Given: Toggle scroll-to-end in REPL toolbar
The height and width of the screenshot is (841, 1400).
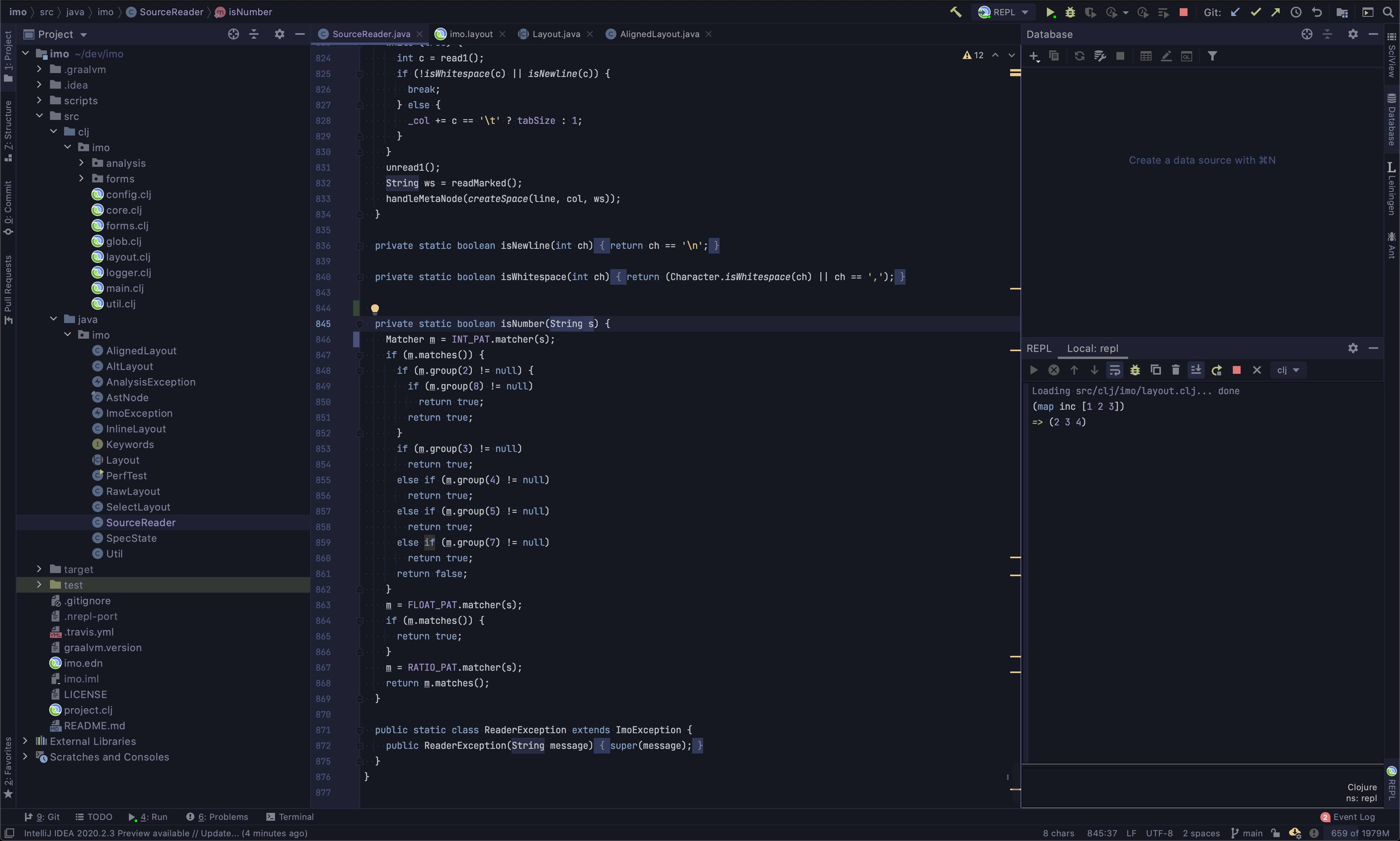Looking at the screenshot, I should (x=1196, y=370).
